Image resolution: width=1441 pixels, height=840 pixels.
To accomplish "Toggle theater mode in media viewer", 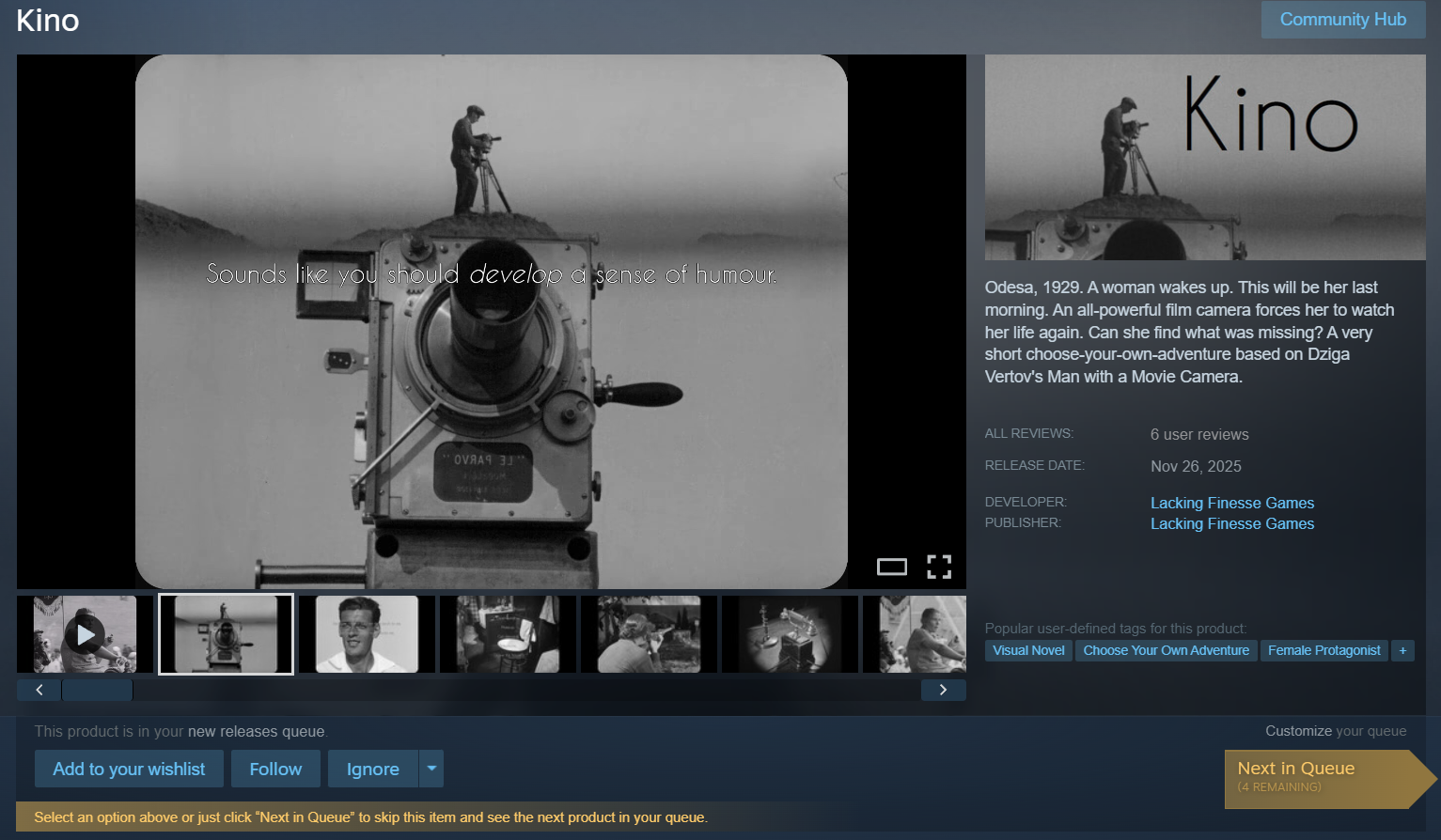I will 891,567.
